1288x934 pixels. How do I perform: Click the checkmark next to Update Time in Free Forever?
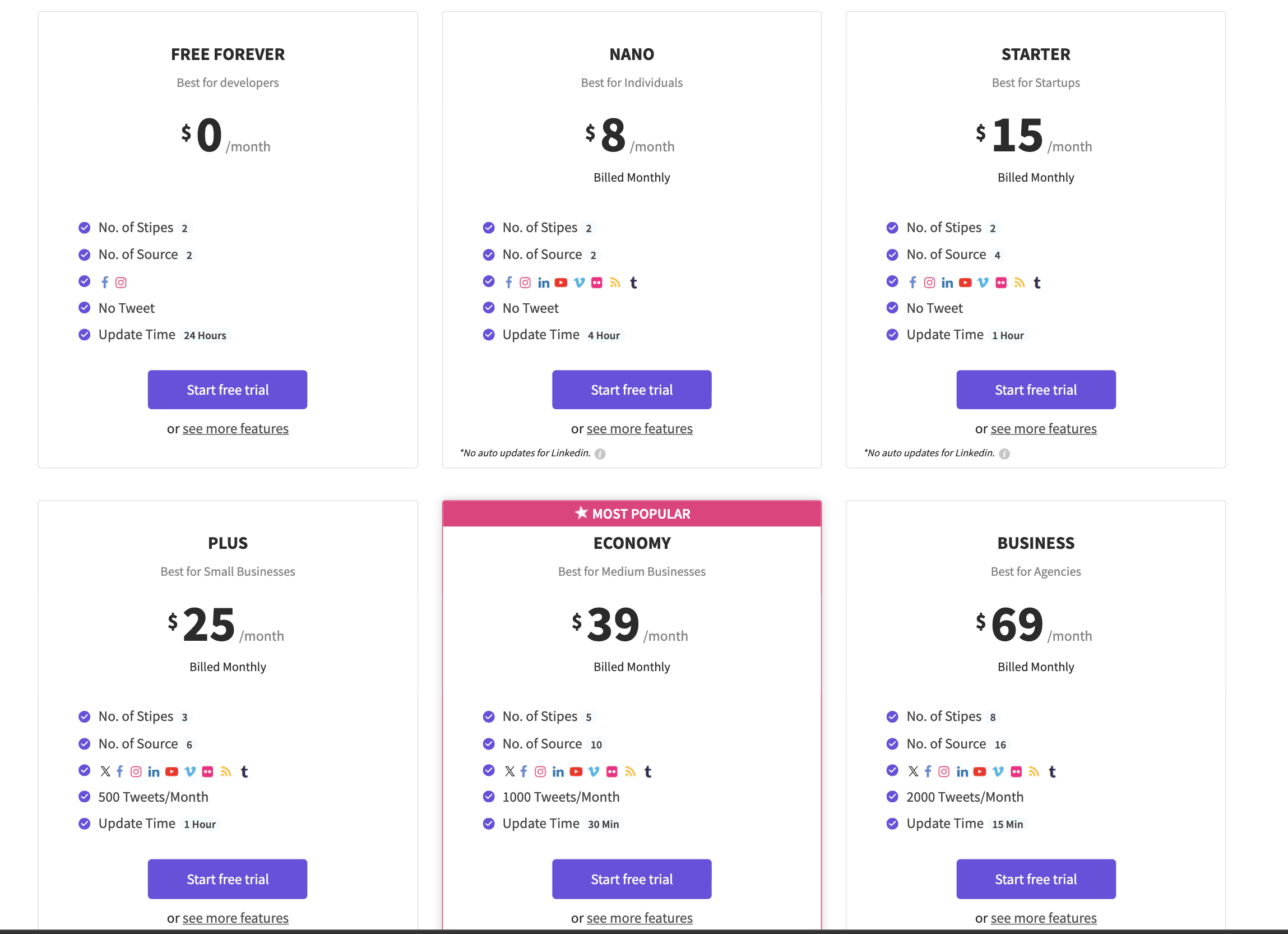pyautogui.click(x=84, y=335)
